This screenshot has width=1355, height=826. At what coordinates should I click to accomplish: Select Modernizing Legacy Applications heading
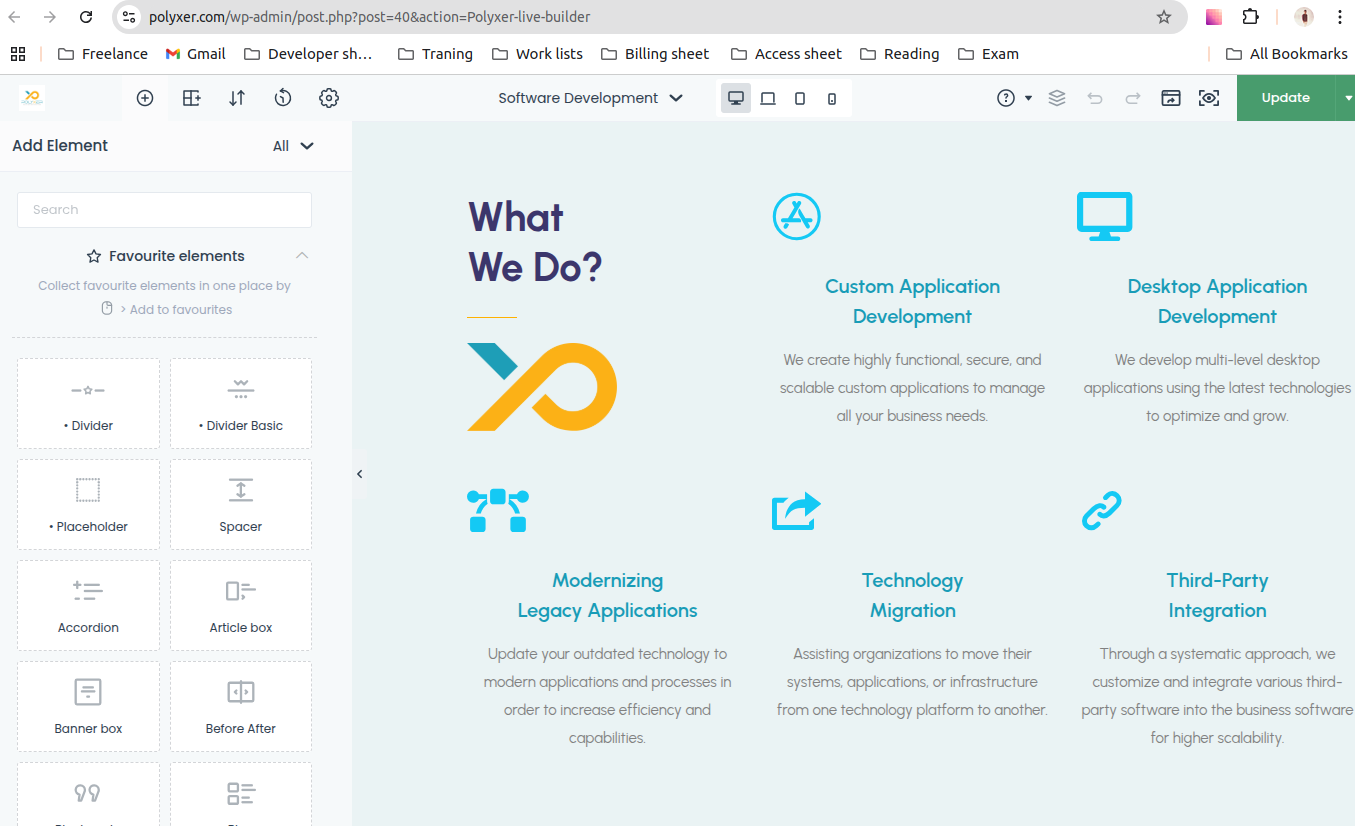pyautogui.click(x=607, y=595)
